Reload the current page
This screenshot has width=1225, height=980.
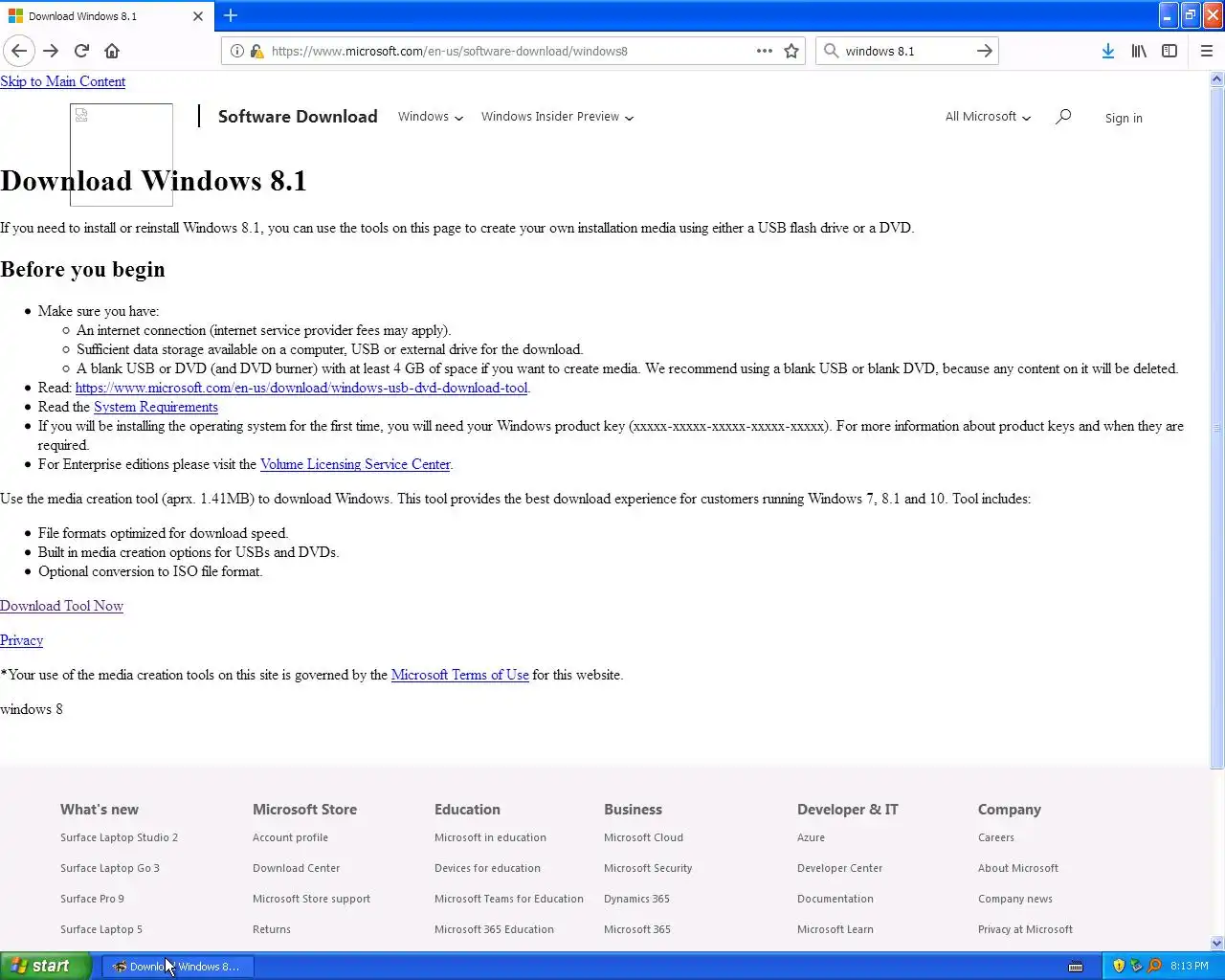click(x=81, y=51)
